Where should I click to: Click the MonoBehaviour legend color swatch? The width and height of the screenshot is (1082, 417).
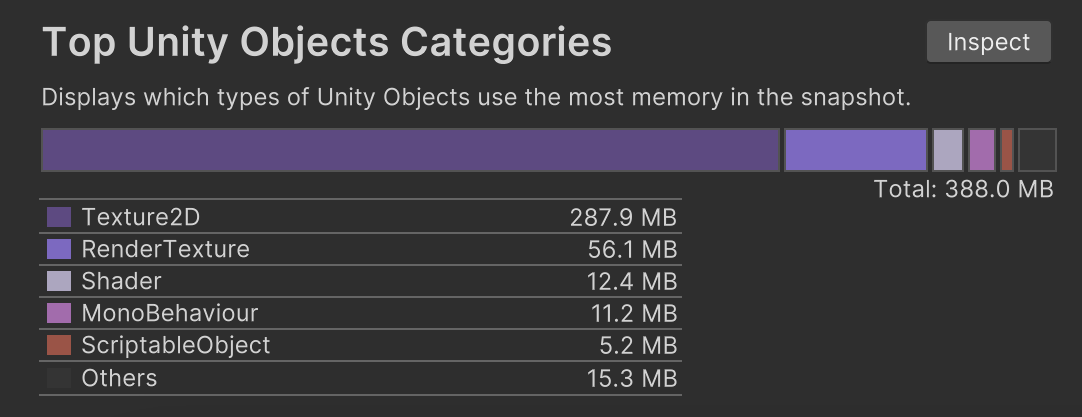[59, 313]
